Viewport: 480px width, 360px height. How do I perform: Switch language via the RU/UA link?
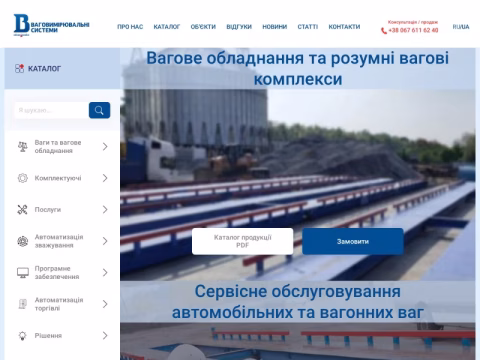tap(461, 27)
